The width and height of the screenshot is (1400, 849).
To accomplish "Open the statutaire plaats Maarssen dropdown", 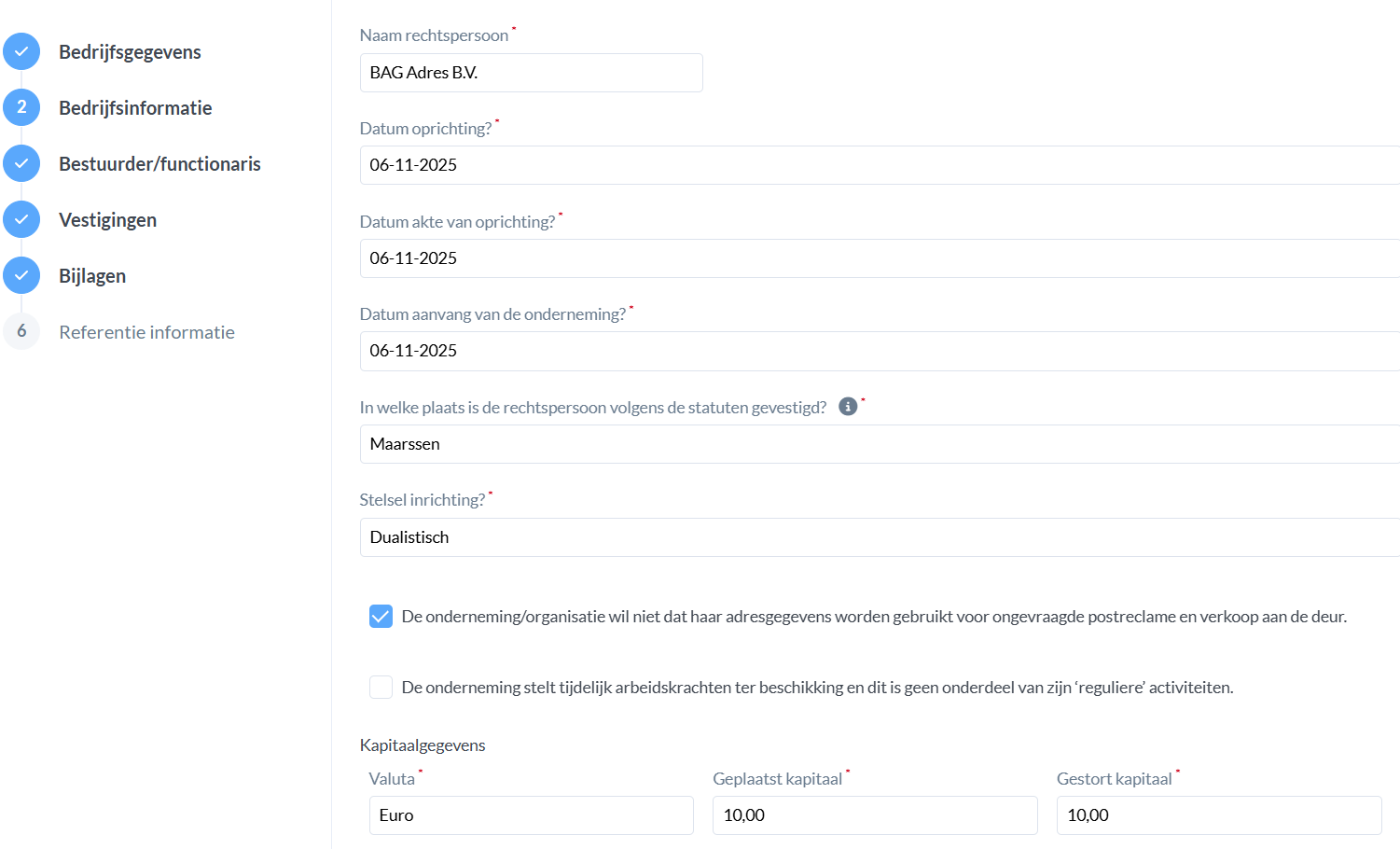I will [879, 444].
